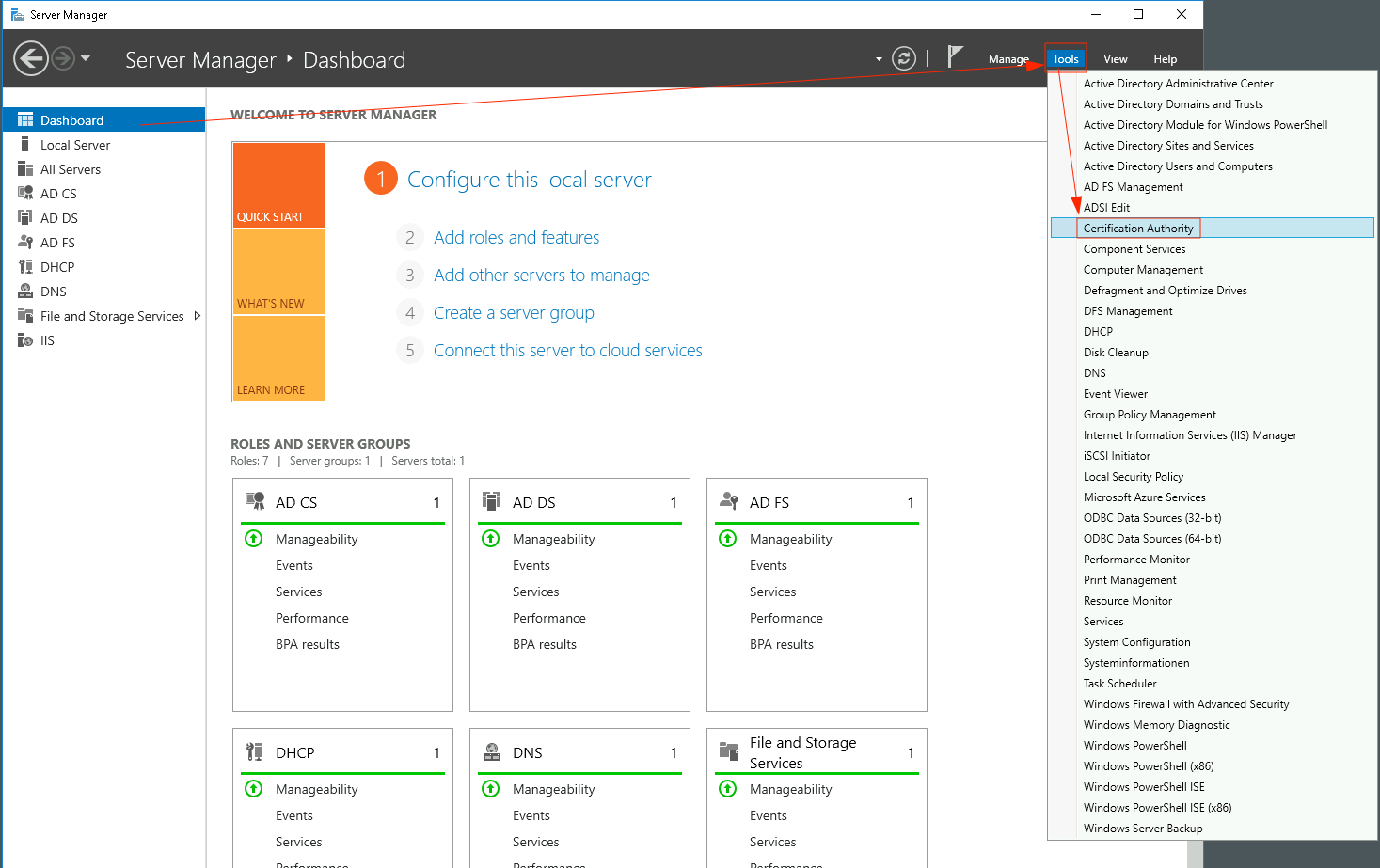Click the DNS tile header icon
The image size is (1380, 868).
pos(491,751)
